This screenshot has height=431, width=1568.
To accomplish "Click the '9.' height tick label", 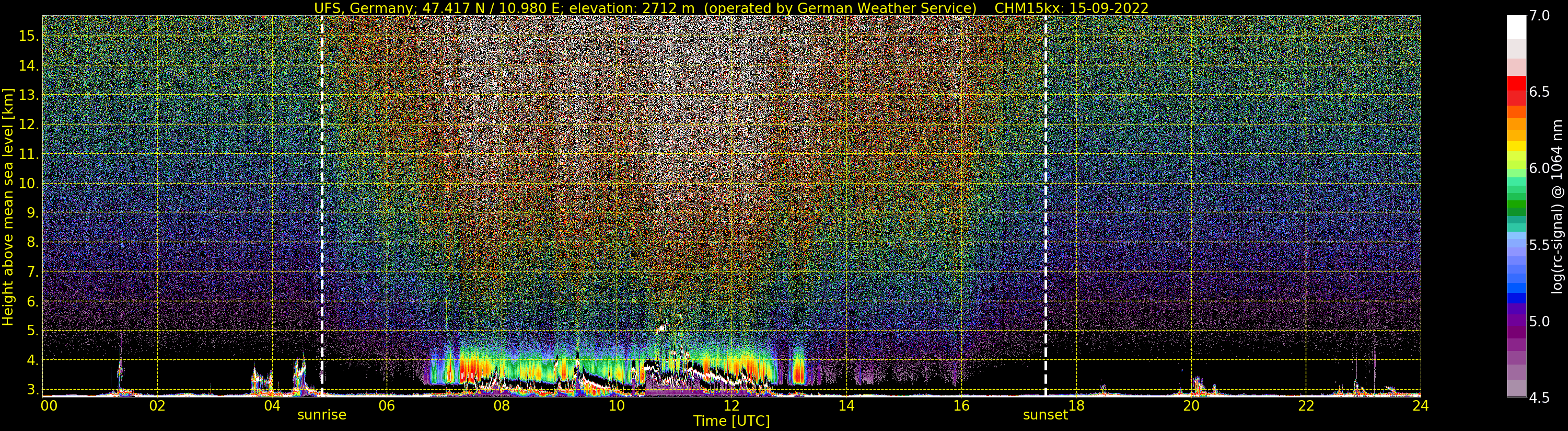I will (x=32, y=213).
